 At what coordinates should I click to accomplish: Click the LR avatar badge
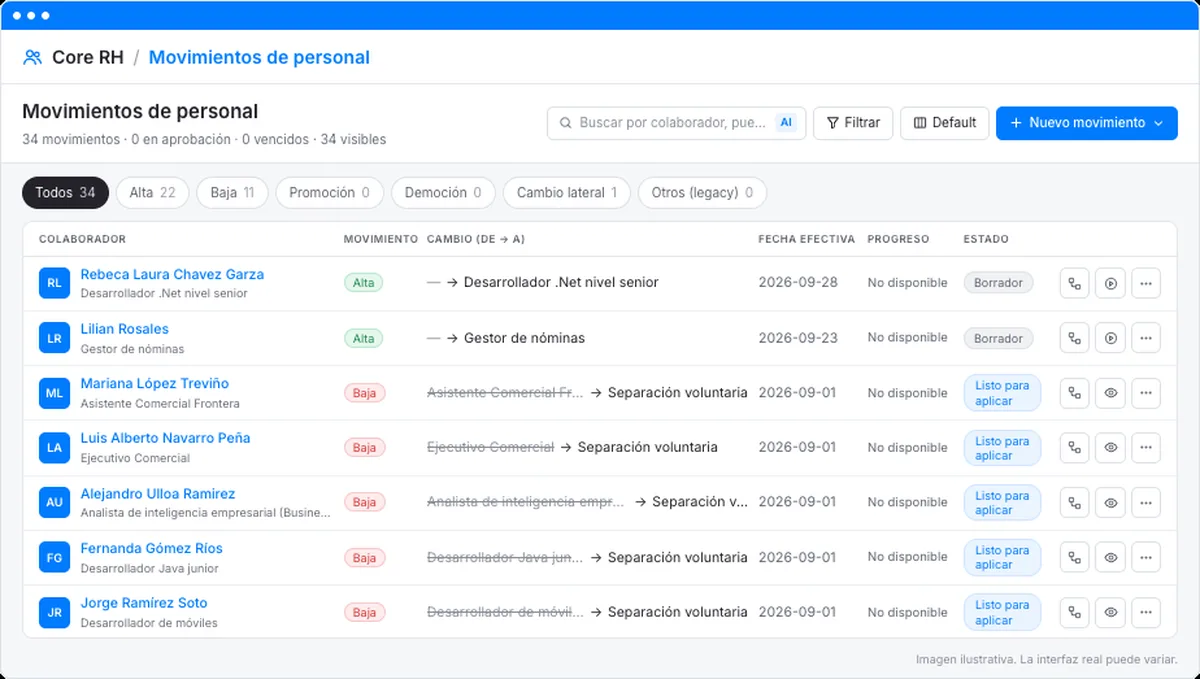(54, 338)
